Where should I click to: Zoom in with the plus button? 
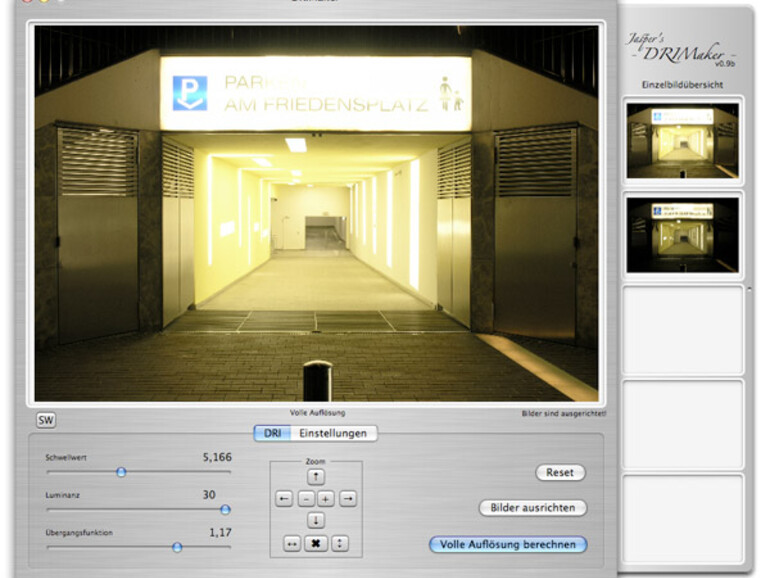[326, 498]
